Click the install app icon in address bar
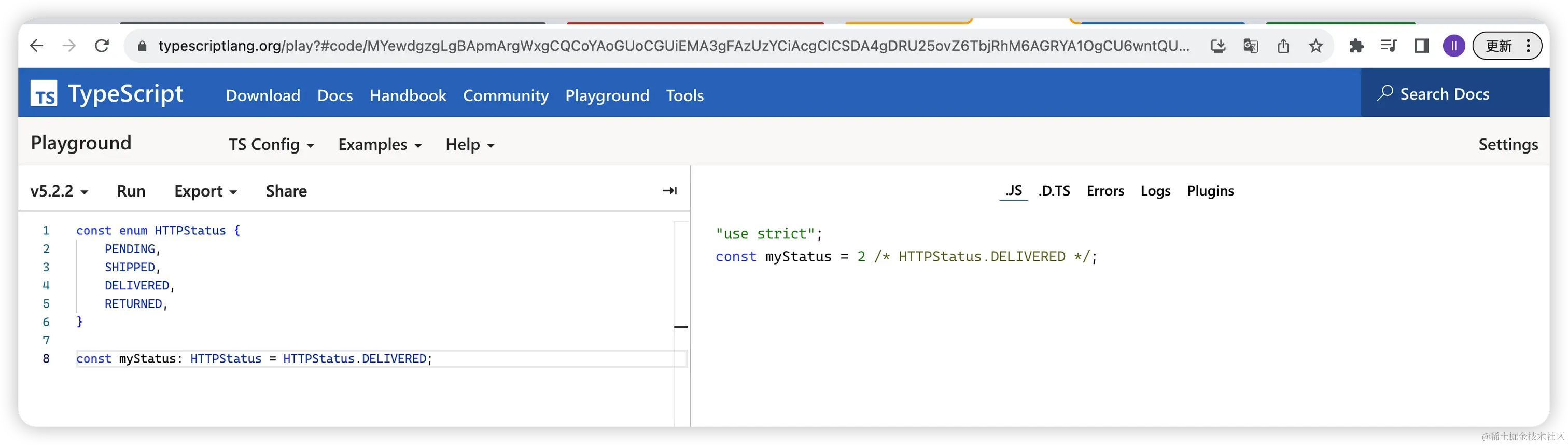This screenshot has width=1568, height=445. (1218, 46)
